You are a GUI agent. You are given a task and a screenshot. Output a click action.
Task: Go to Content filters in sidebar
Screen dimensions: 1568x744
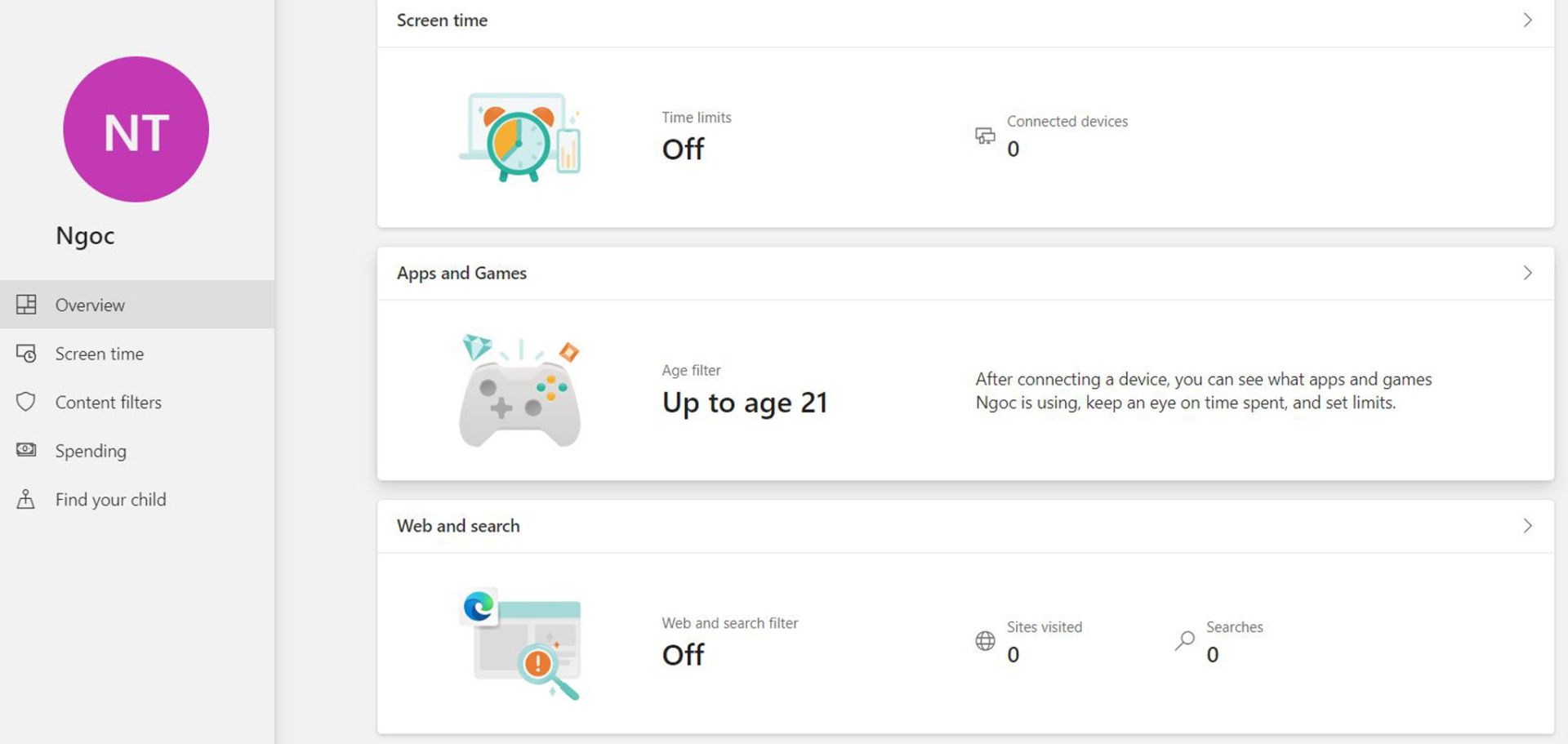click(x=108, y=403)
